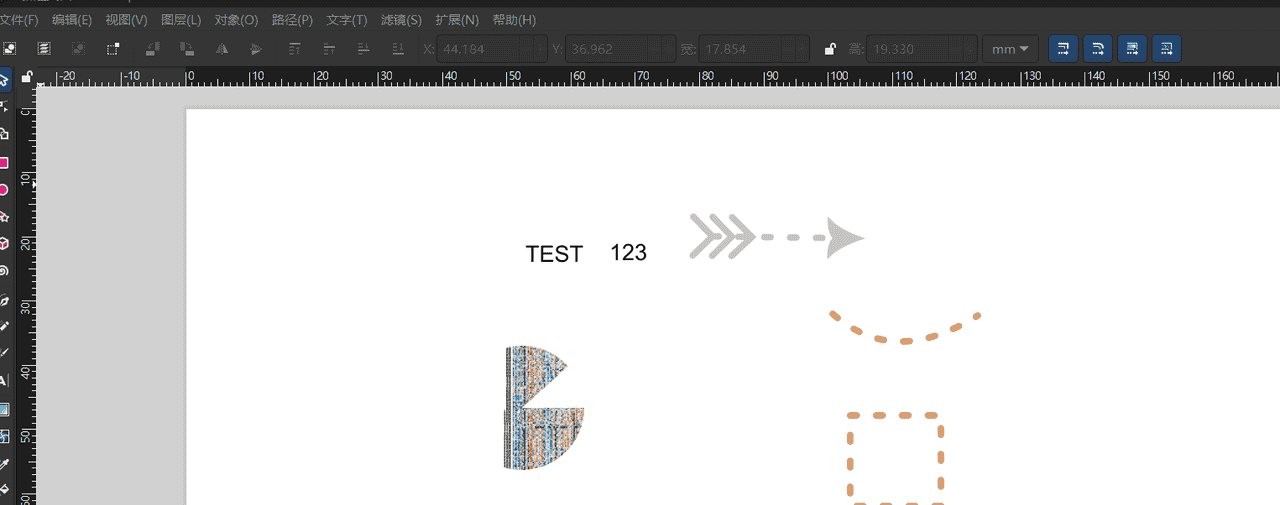
Task: Select the Rectangle tool
Action: coord(4,163)
